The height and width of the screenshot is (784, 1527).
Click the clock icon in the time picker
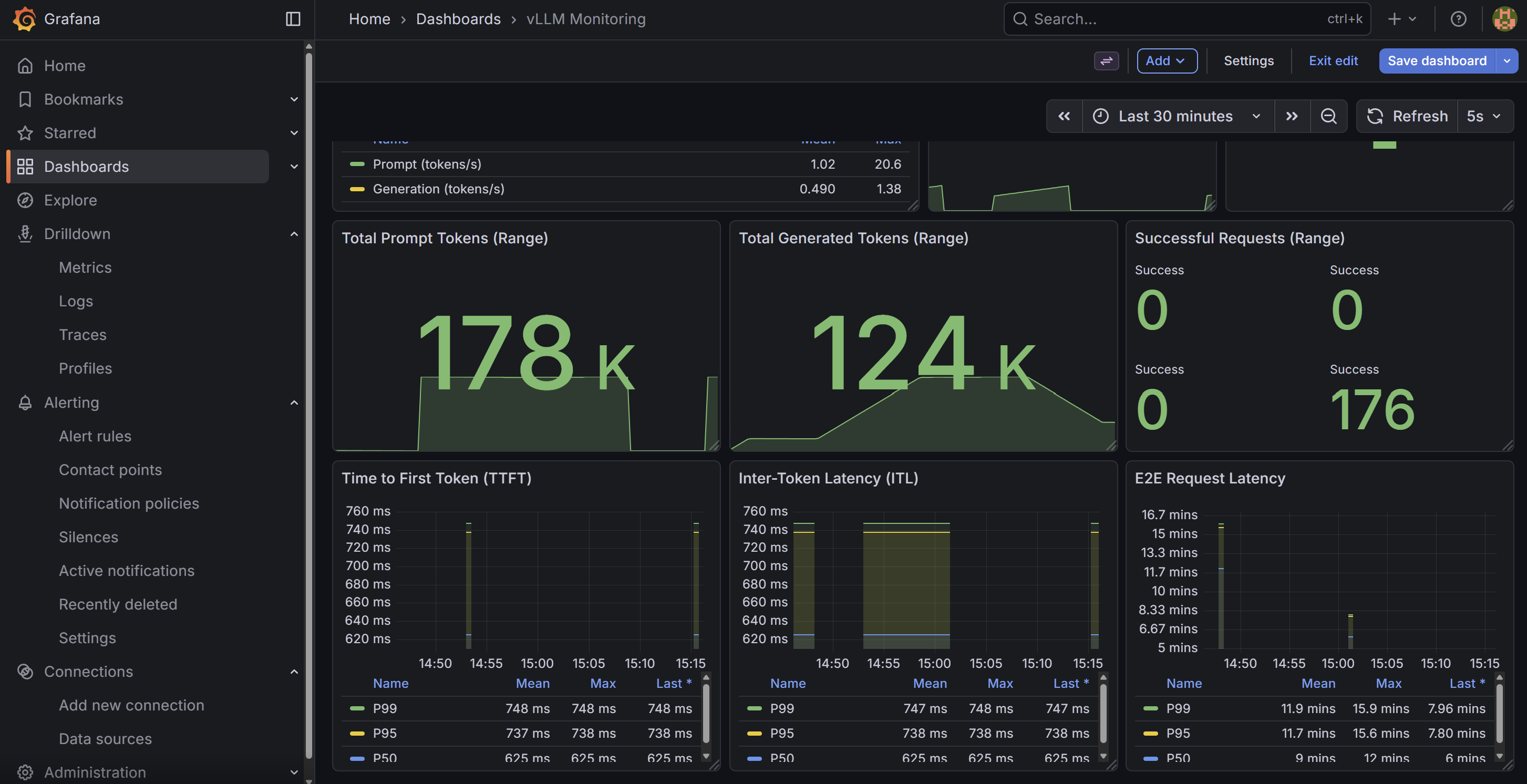tap(1101, 116)
